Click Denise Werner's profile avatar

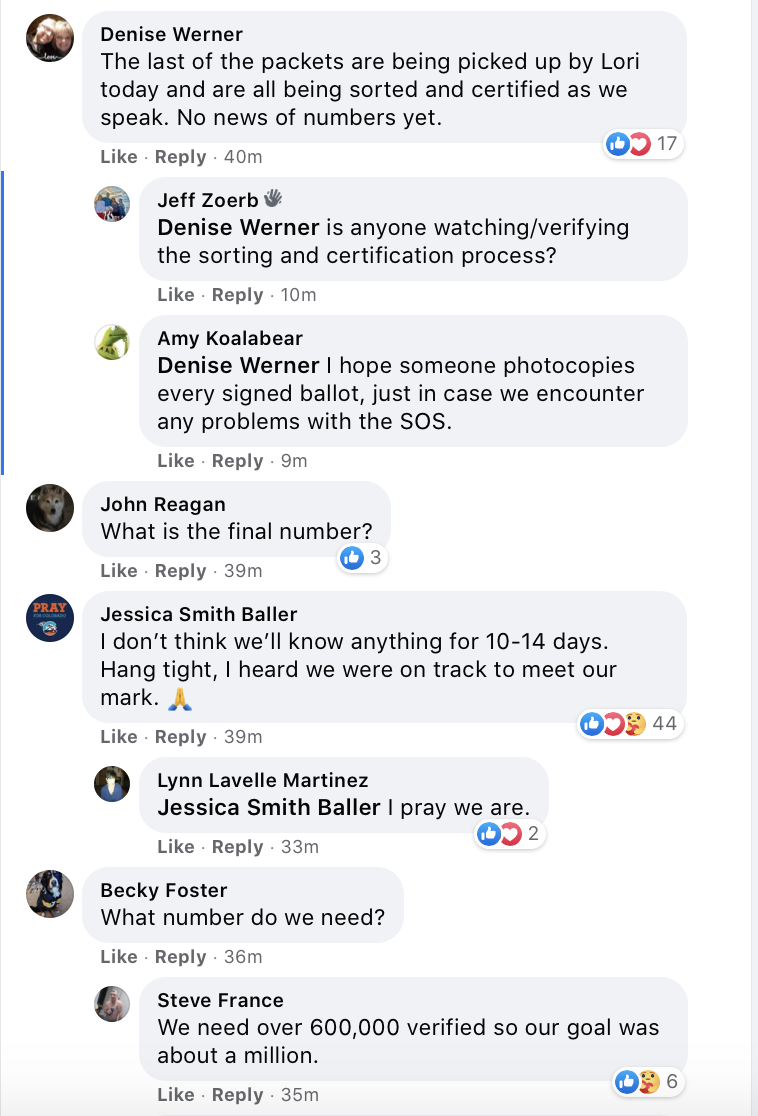(x=49, y=39)
